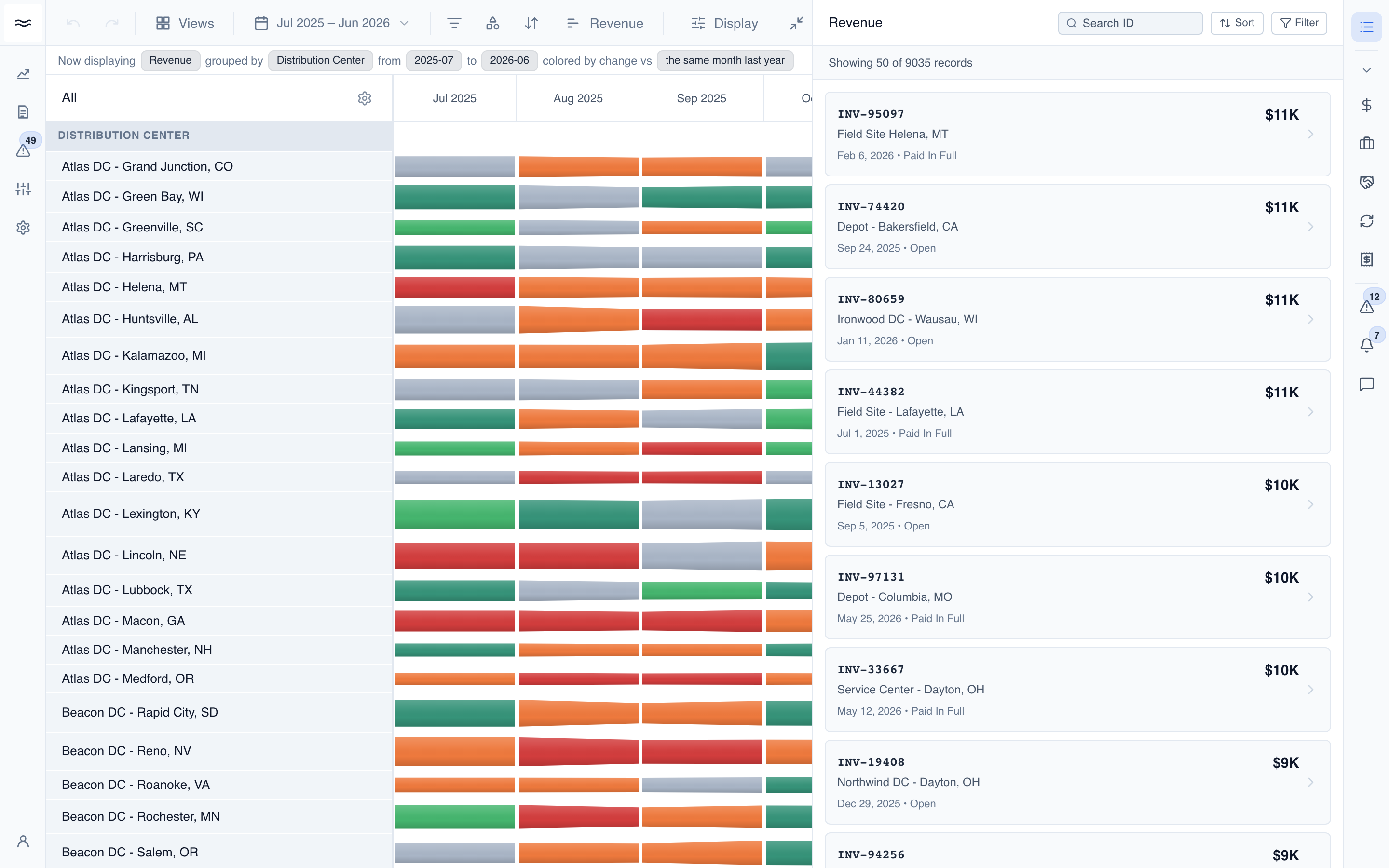The width and height of the screenshot is (1389, 868).
Task: Click the DISTRIBUTION CENTER group header
Action: coord(218,136)
